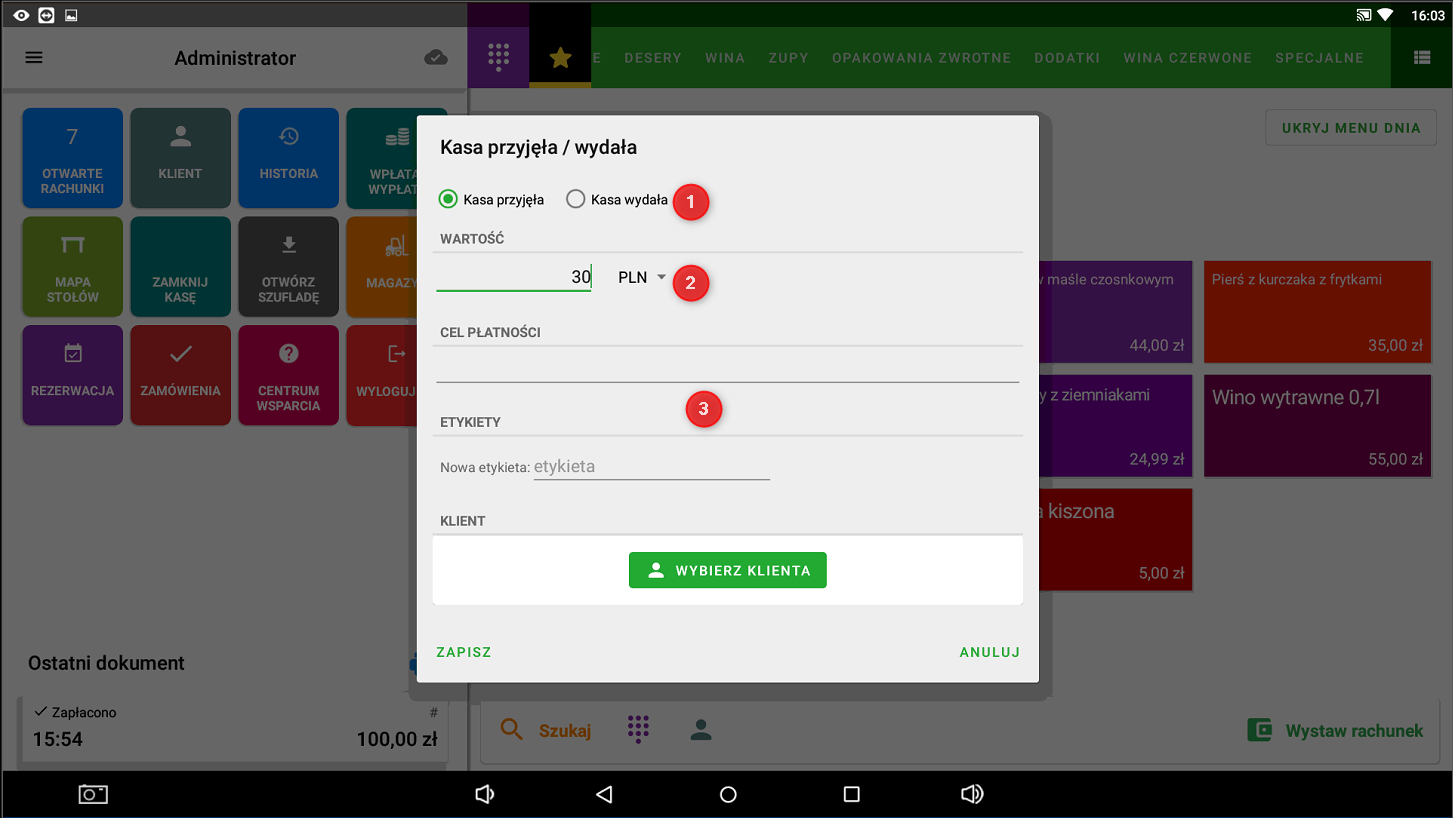Open the WINA CZERWONE category tab

click(x=1187, y=58)
